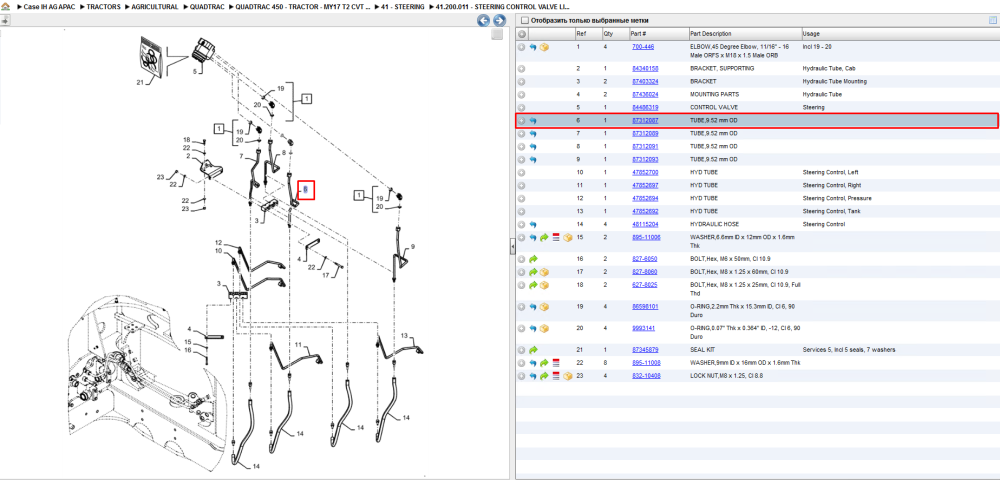1000x480 pixels.
Task: Go to the home page icon
Action: (6, 6)
